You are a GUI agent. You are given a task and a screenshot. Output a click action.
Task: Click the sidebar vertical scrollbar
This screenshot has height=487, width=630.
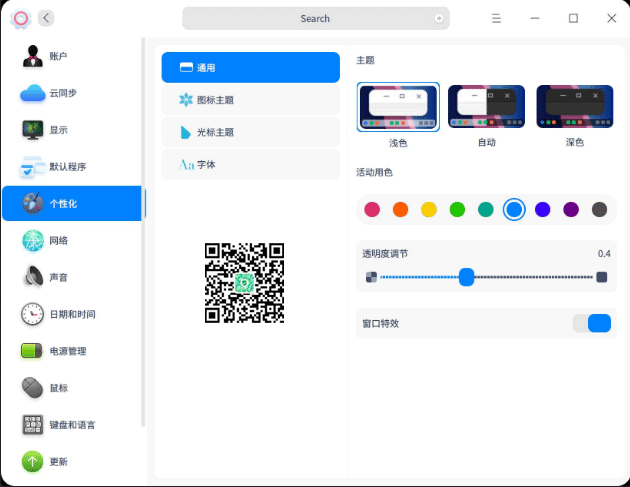click(143, 232)
